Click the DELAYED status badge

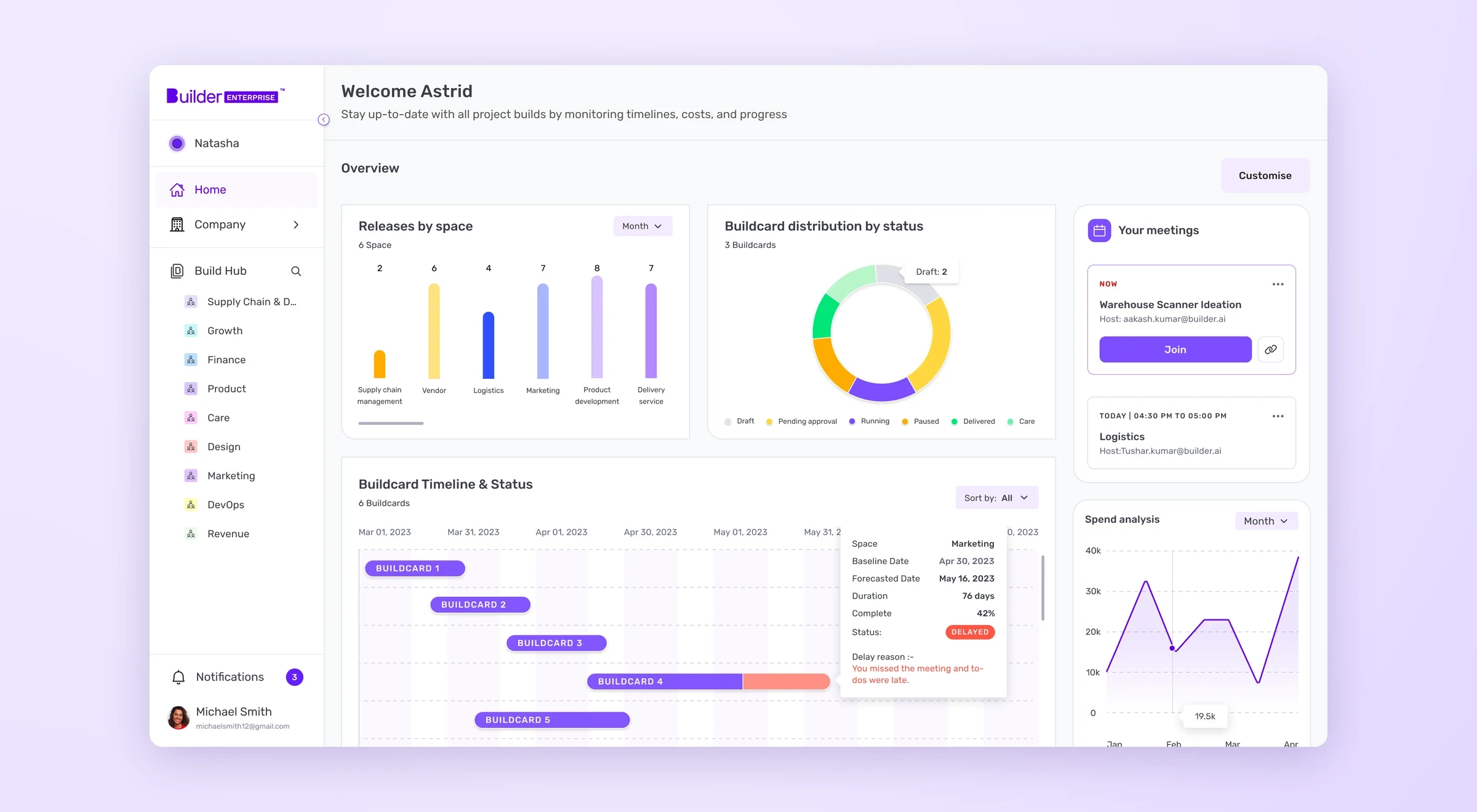(970, 632)
